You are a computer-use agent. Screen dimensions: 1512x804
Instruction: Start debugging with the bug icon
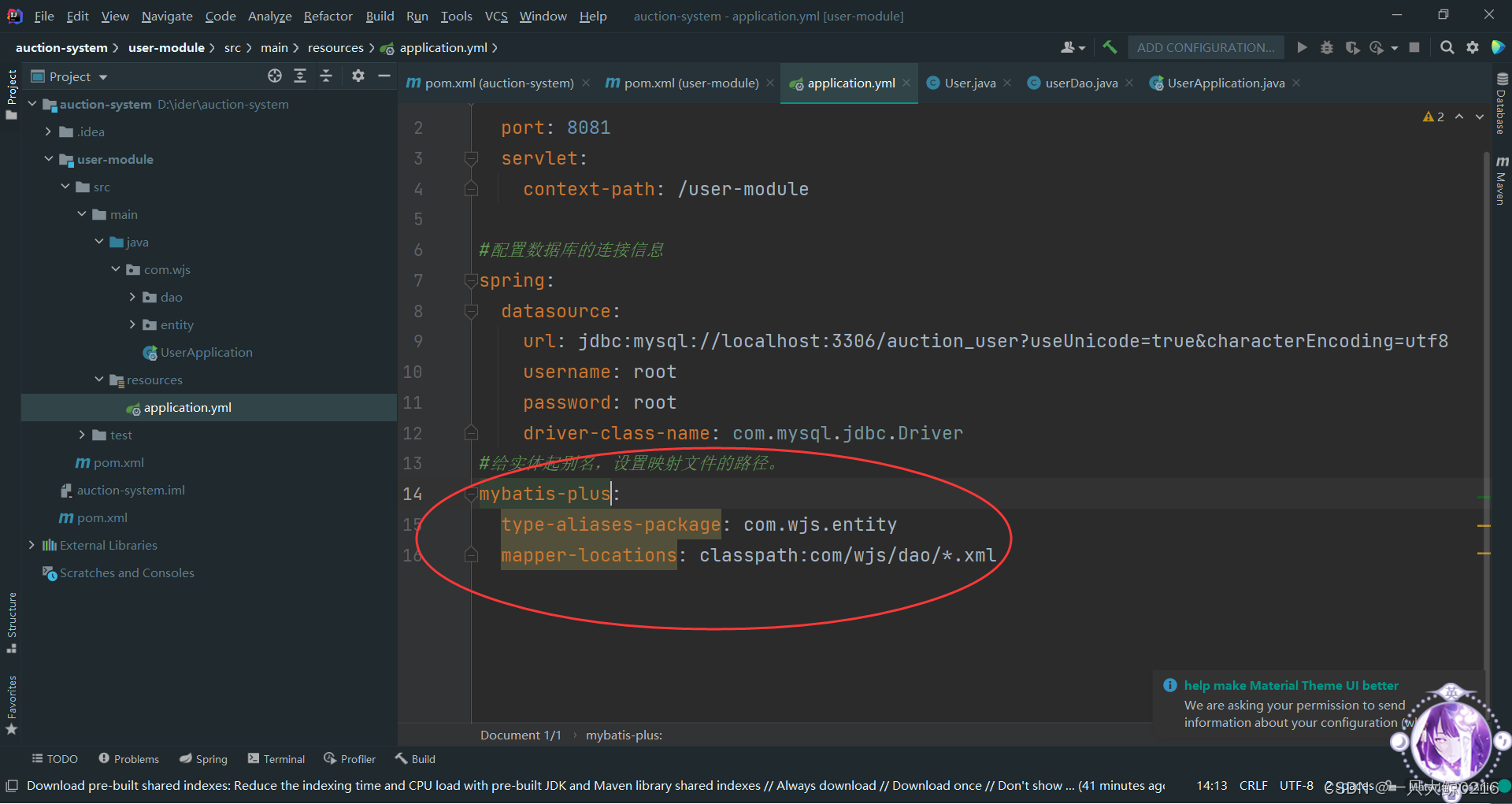[x=1327, y=47]
